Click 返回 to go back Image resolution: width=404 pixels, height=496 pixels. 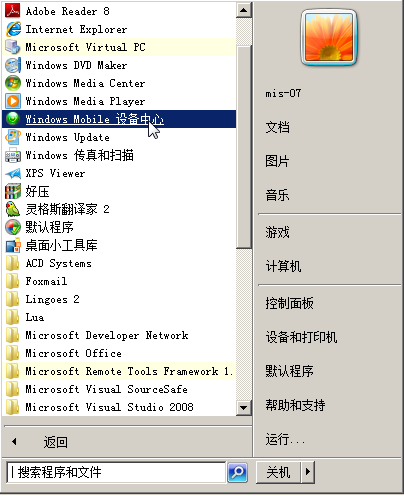(x=56, y=442)
